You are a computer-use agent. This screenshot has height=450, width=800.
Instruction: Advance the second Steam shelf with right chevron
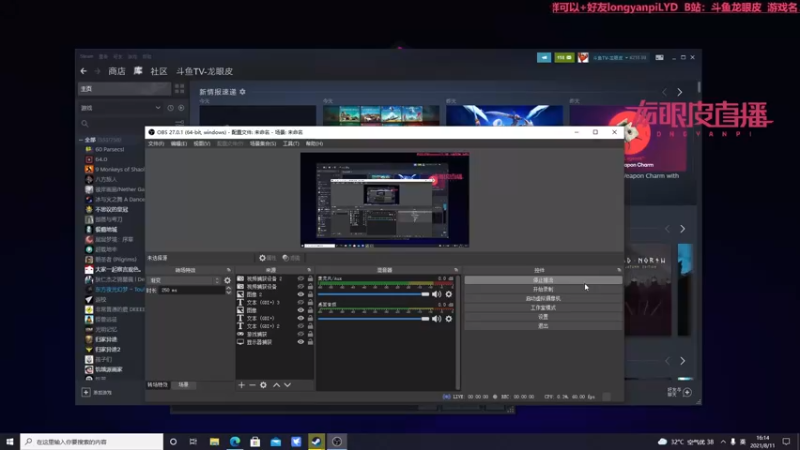click(683, 229)
